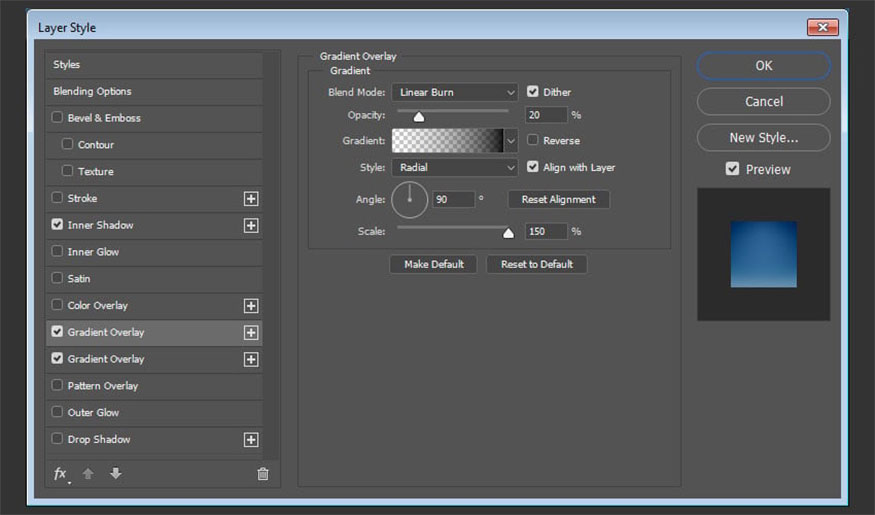Add another Stroke with plus icon
This screenshot has height=515, width=875.
tap(251, 199)
